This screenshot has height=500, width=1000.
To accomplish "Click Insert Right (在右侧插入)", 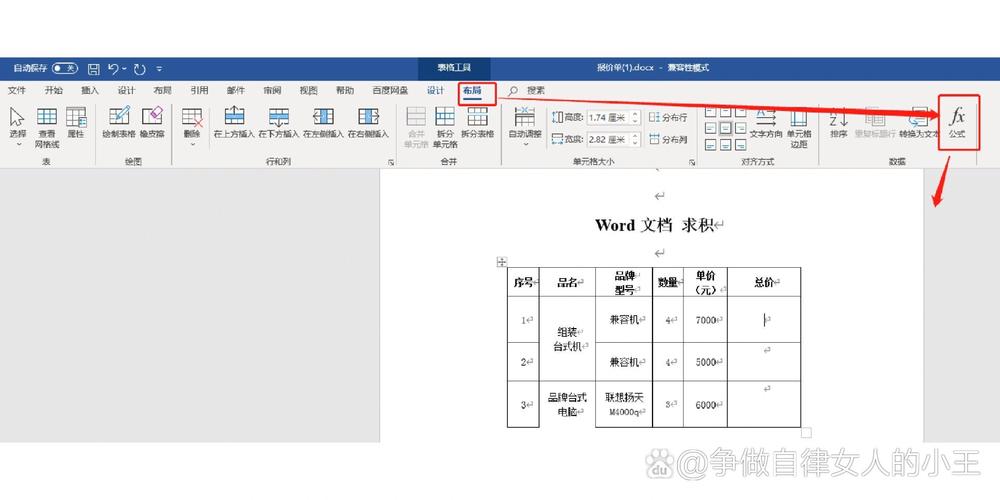I will [x=368, y=122].
